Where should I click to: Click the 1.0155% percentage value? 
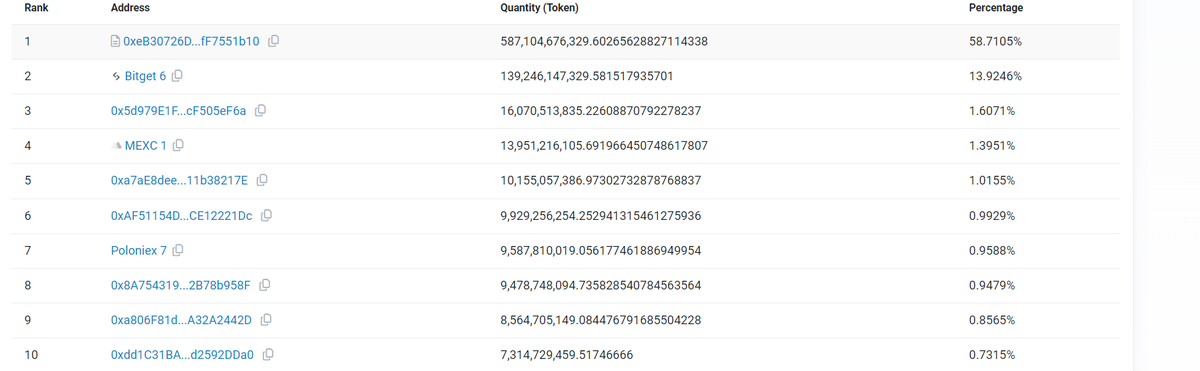pos(992,180)
